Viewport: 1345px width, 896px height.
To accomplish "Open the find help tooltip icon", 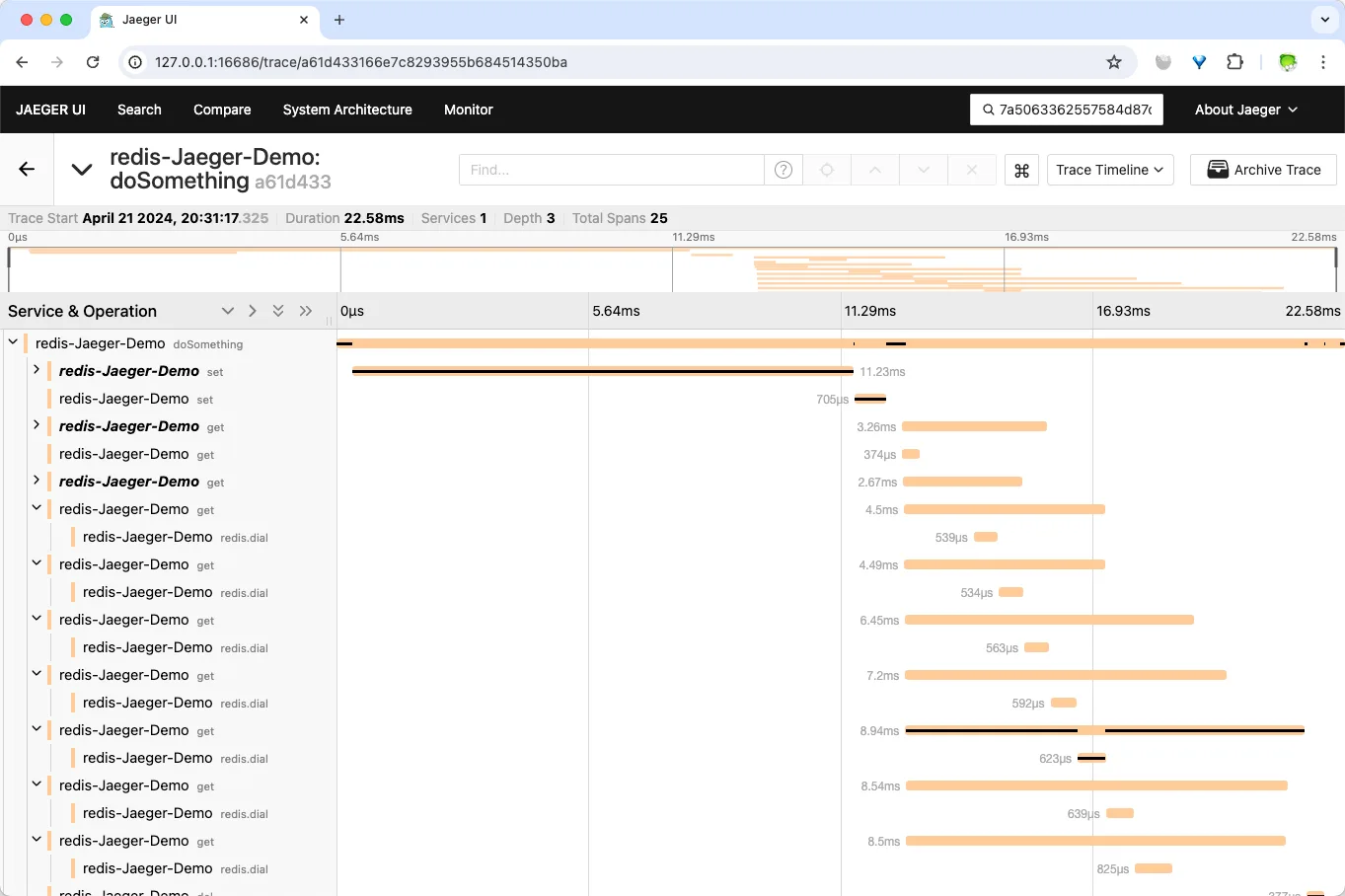I will coord(783,169).
